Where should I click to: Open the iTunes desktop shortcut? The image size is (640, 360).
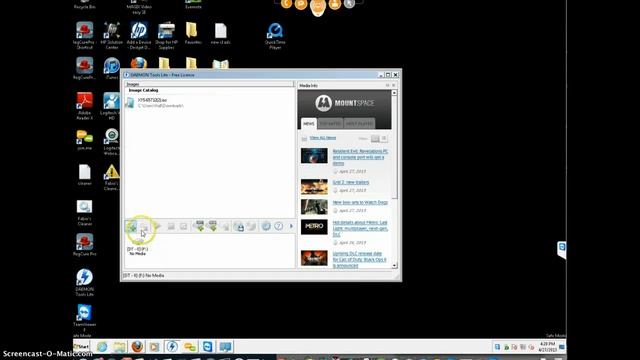pos(111,68)
